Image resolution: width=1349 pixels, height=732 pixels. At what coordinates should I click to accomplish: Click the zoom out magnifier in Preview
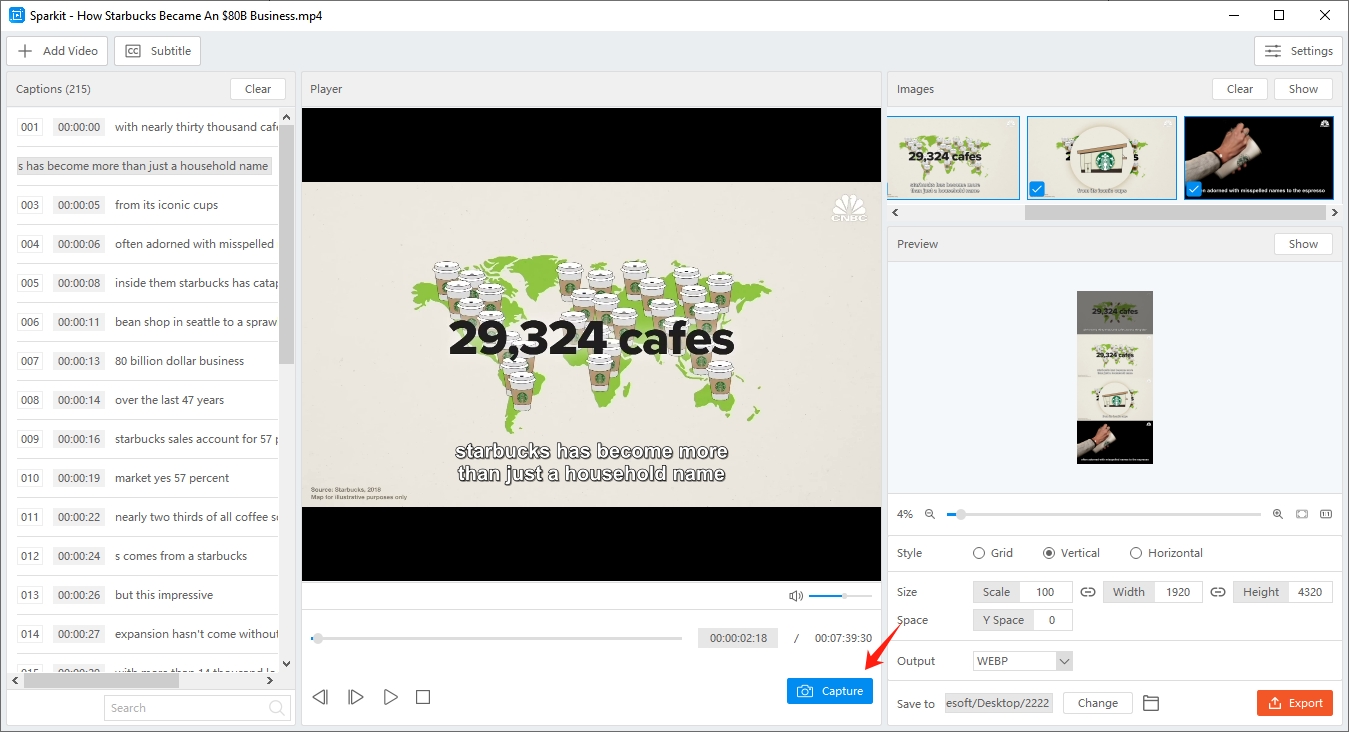(x=928, y=514)
